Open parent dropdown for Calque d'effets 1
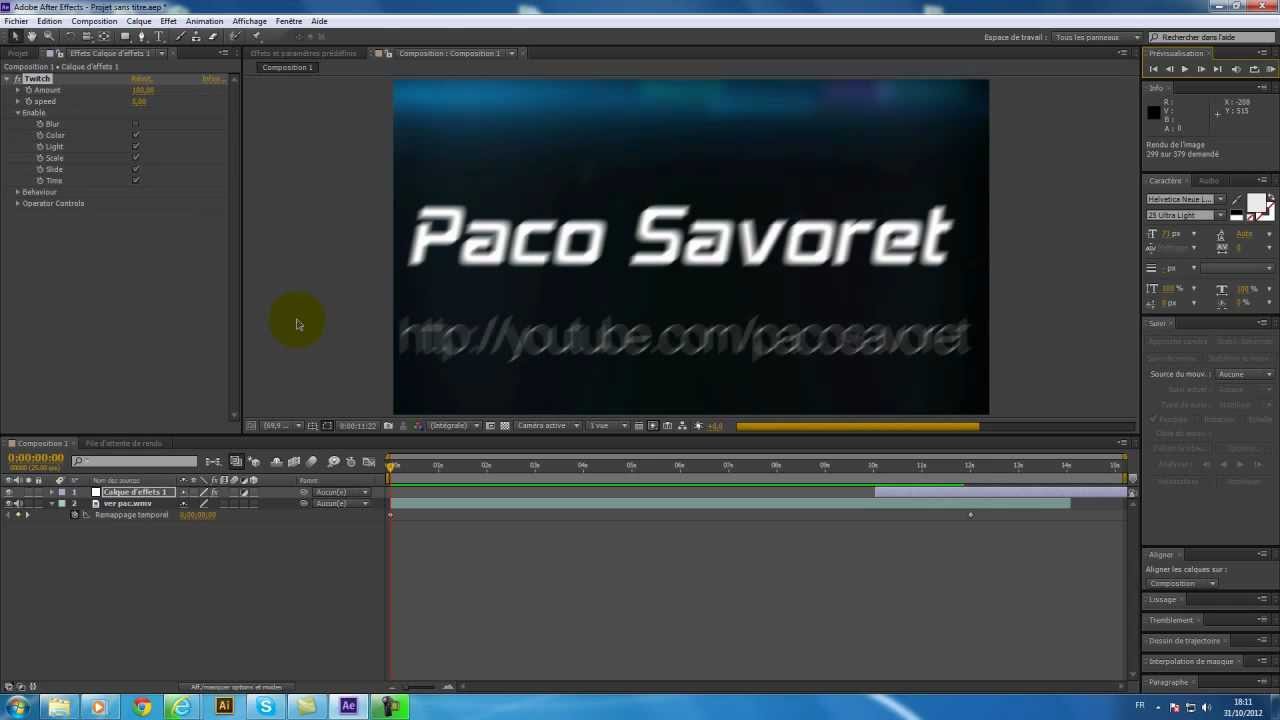1280x720 pixels. (342, 492)
